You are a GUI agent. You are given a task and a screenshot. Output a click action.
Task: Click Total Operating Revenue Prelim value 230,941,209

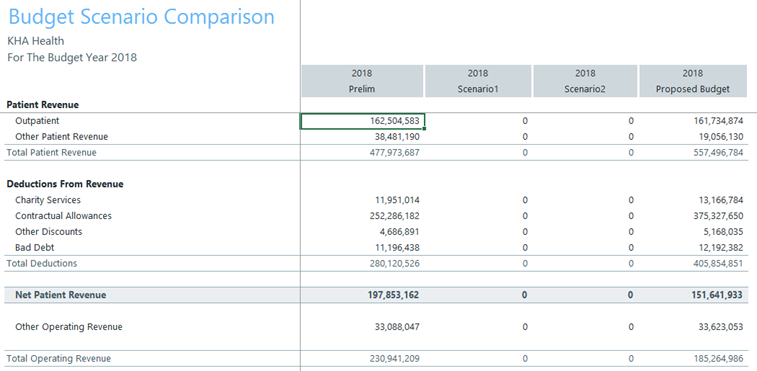(393, 359)
